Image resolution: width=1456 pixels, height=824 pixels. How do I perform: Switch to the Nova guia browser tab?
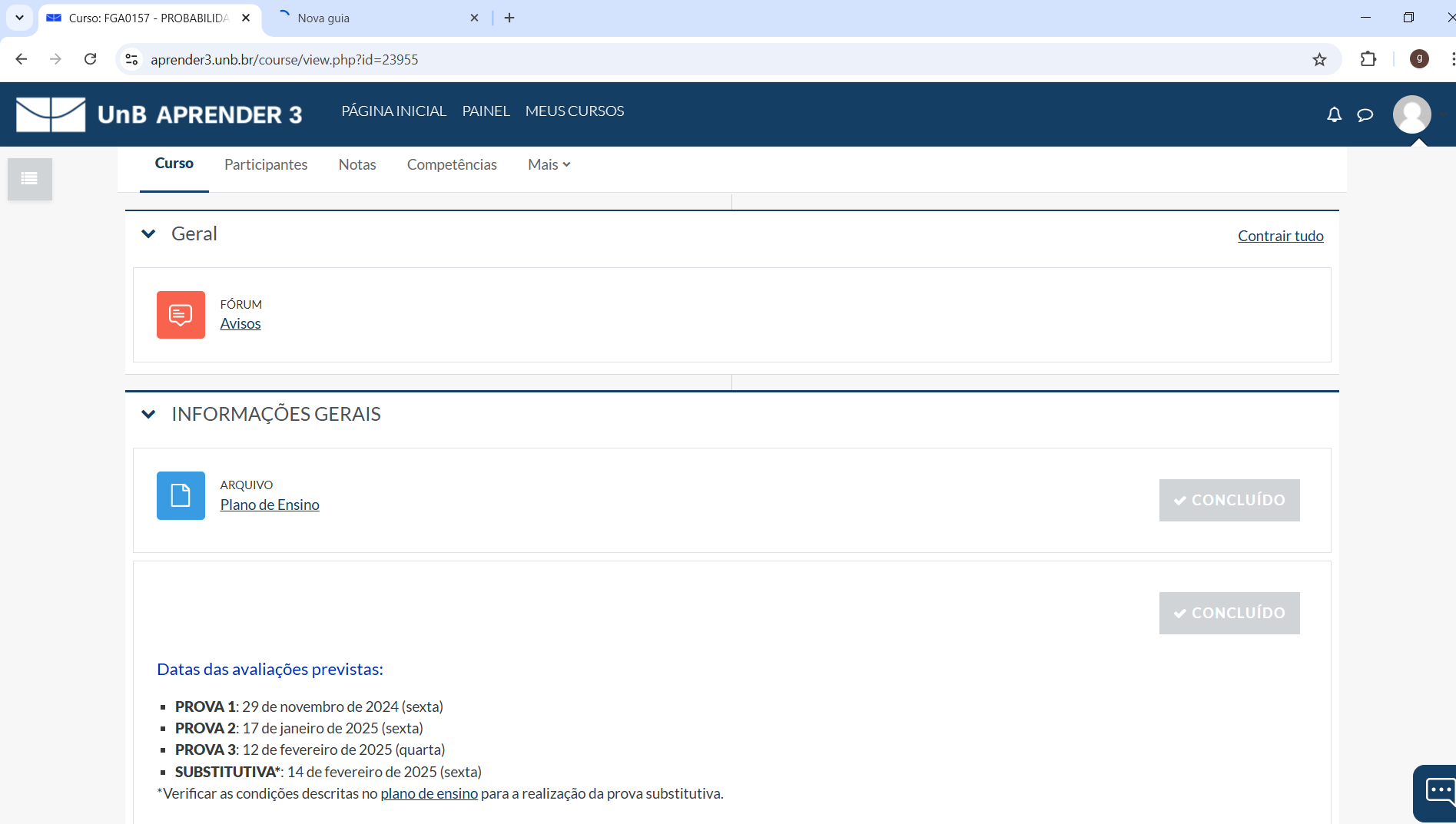(x=376, y=18)
